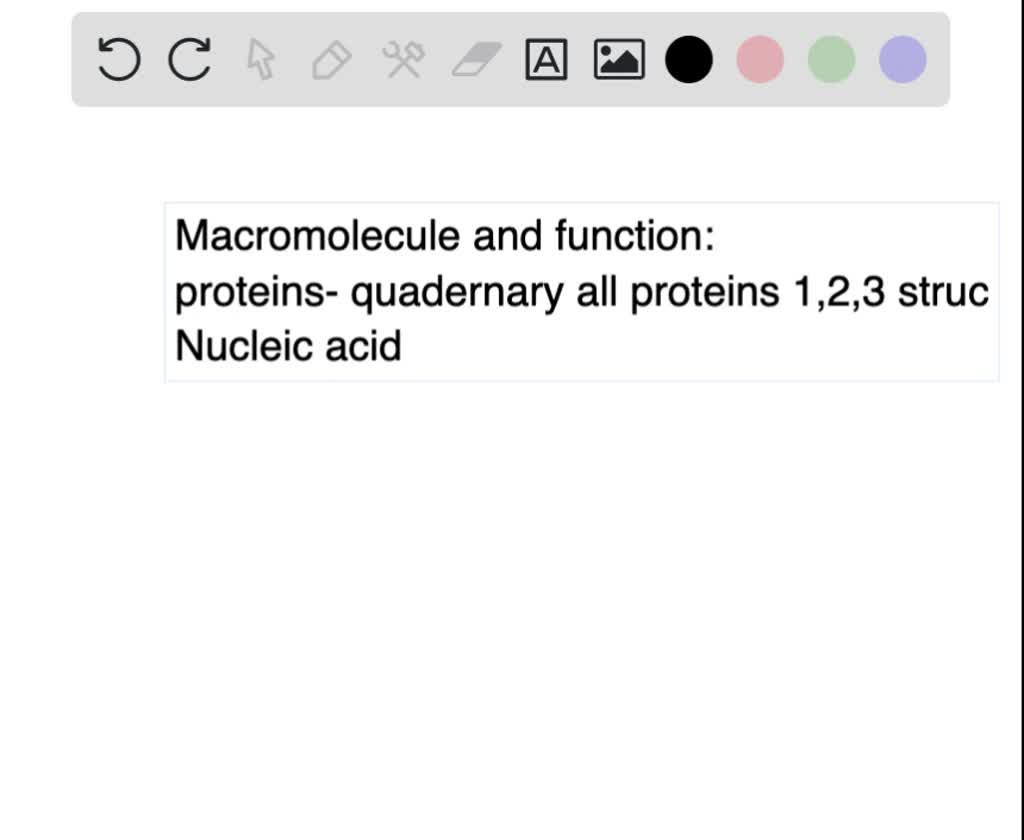Click the Redo arrow icon
1024x840 pixels.
tap(188, 58)
